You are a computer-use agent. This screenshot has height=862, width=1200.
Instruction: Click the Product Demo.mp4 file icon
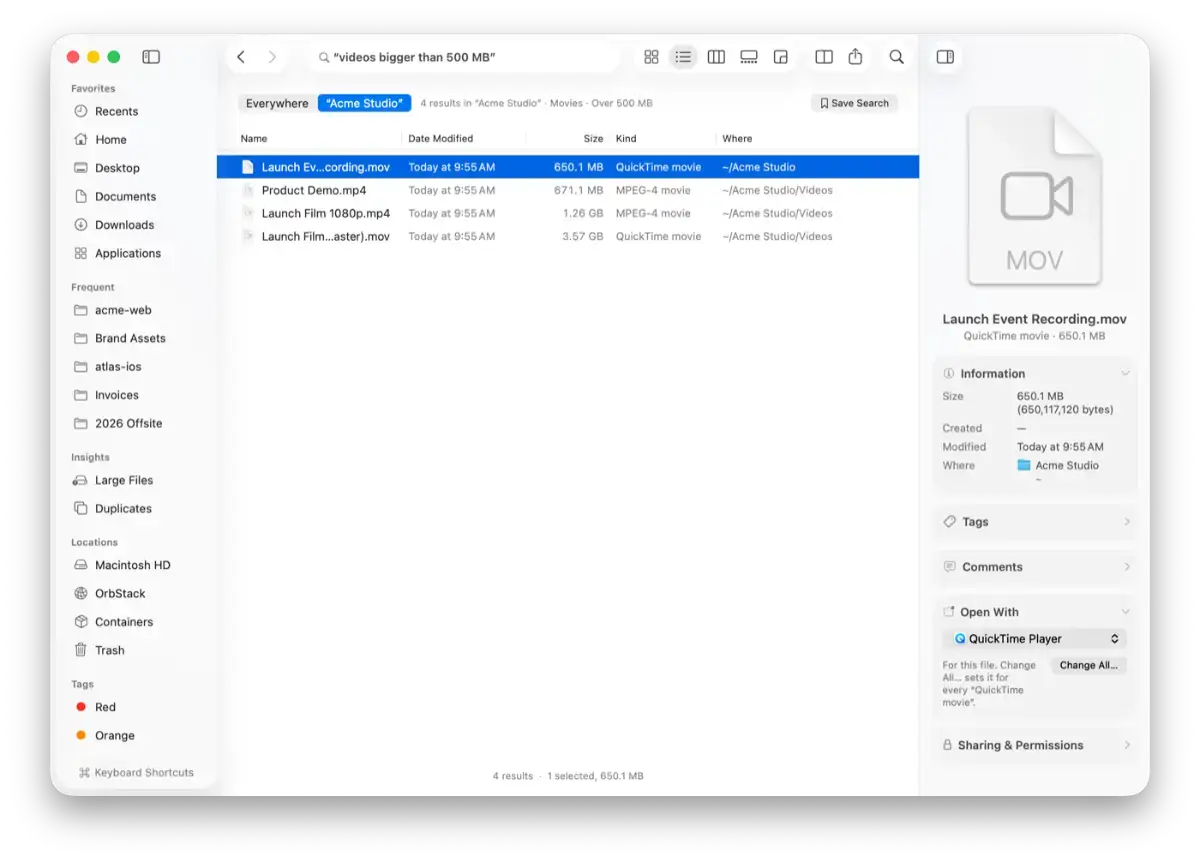pos(248,190)
